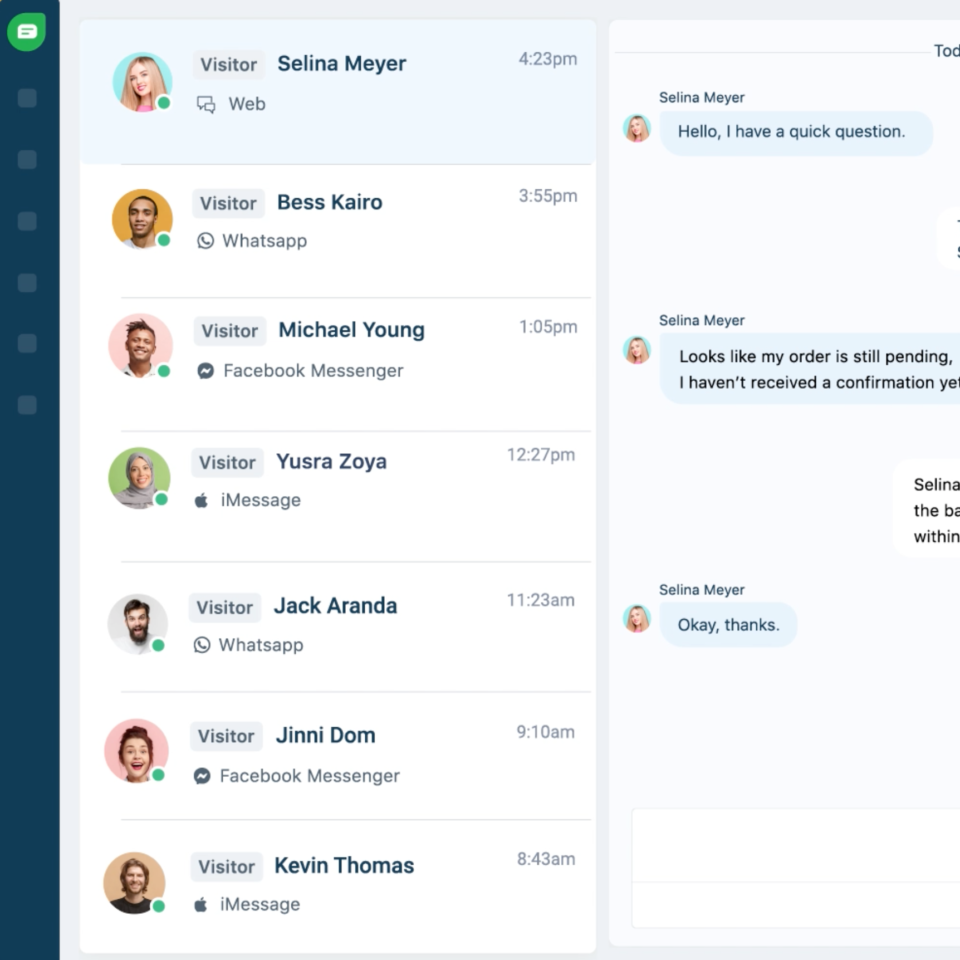Viewport: 960px width, 960px height.
Task: Click the Visitor tag beside Selina Meyer
Action: click(x=229, y=64)
